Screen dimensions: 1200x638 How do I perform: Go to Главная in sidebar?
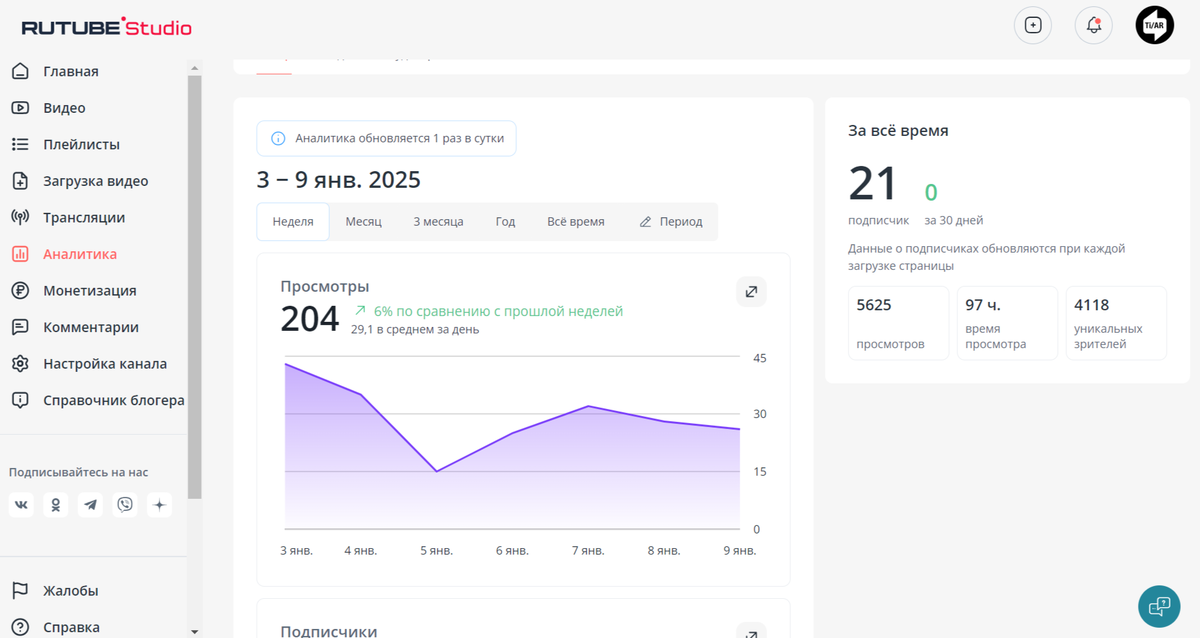70,71
